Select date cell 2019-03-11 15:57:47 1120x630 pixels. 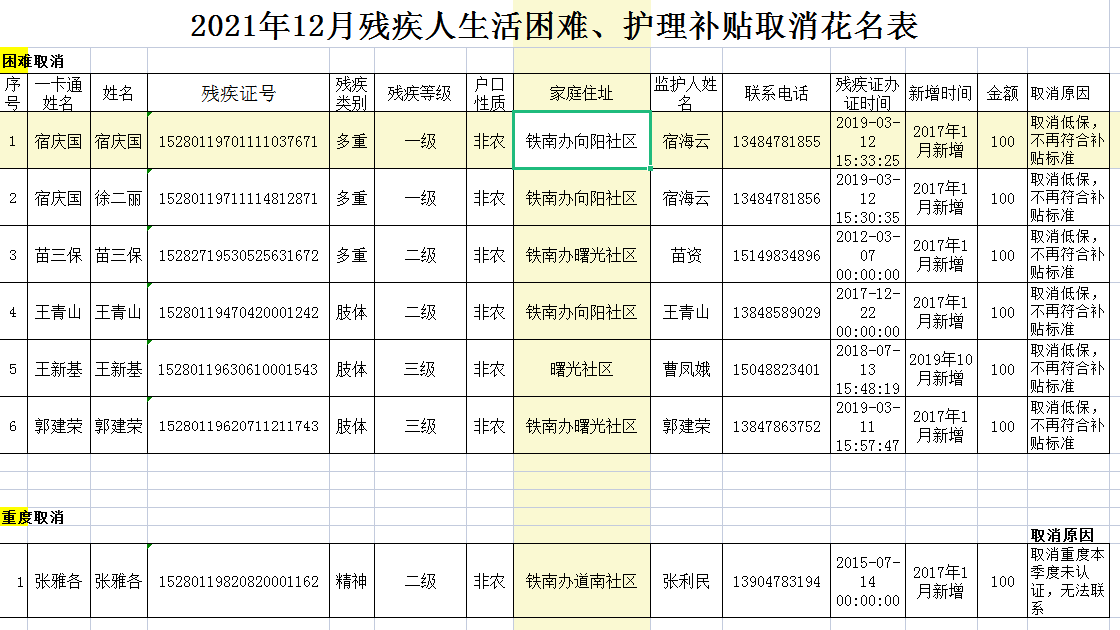click(868, 426)
